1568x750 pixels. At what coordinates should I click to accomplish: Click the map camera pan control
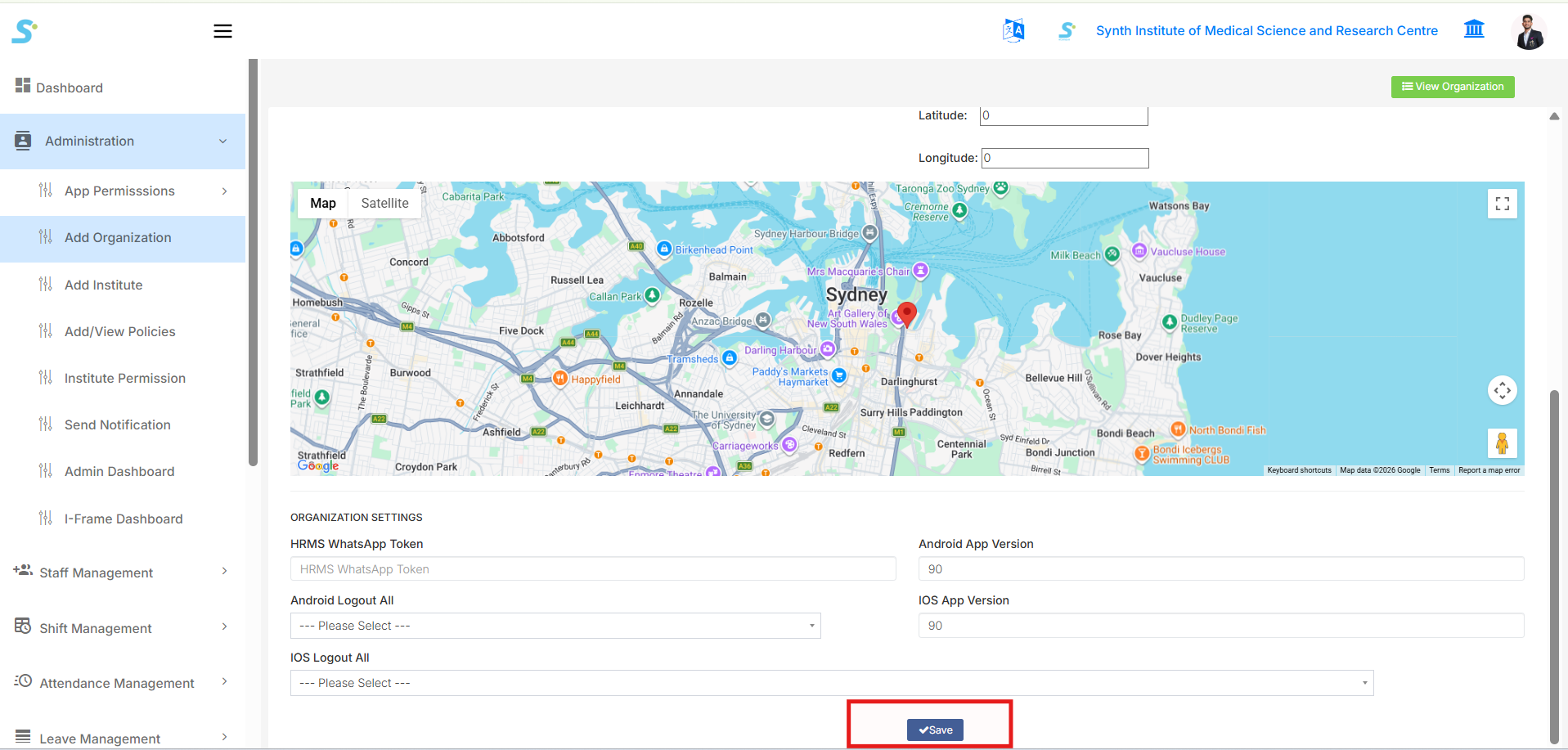pos(1503,390)
